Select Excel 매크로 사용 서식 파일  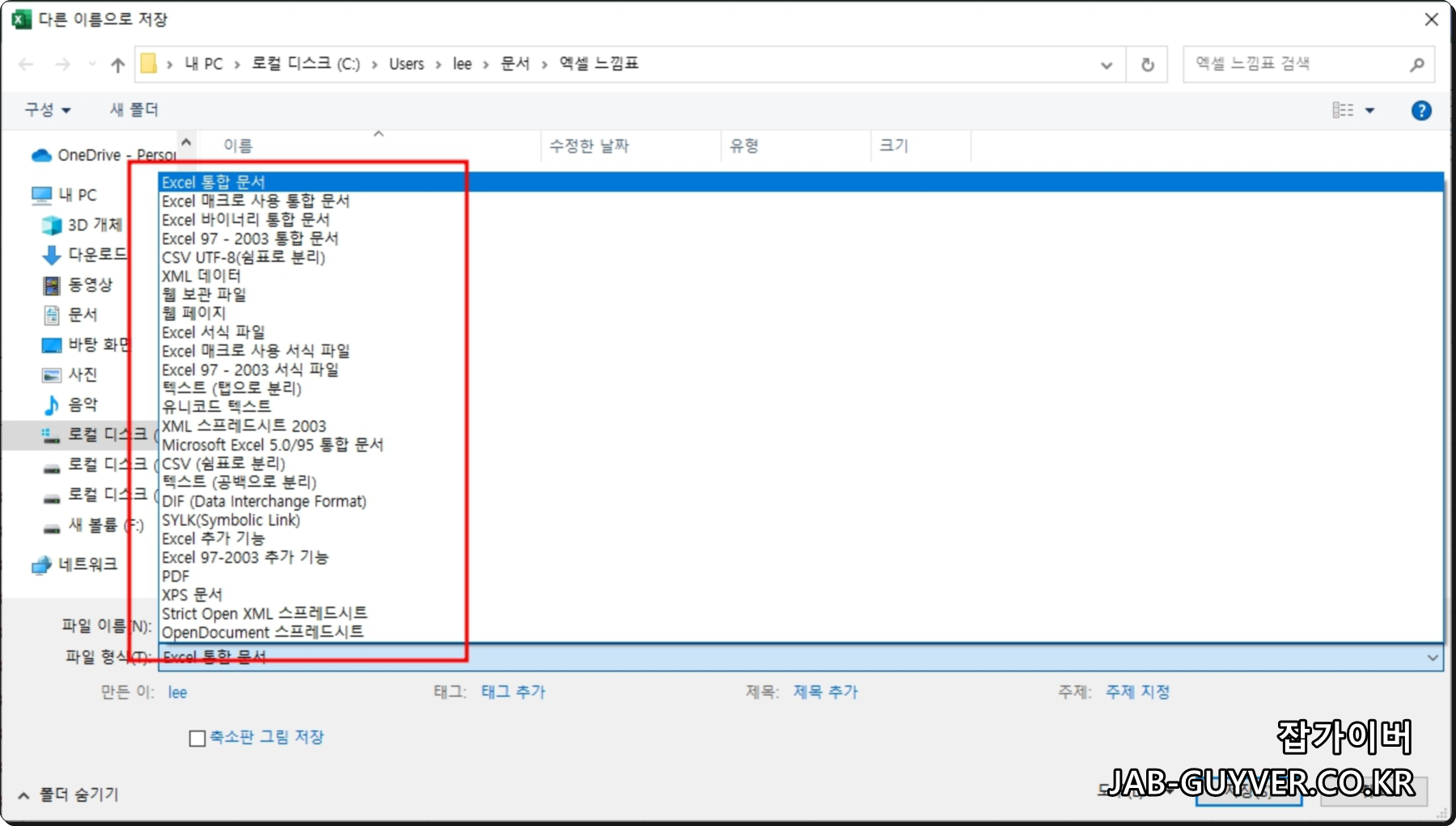tap(801, 350)
